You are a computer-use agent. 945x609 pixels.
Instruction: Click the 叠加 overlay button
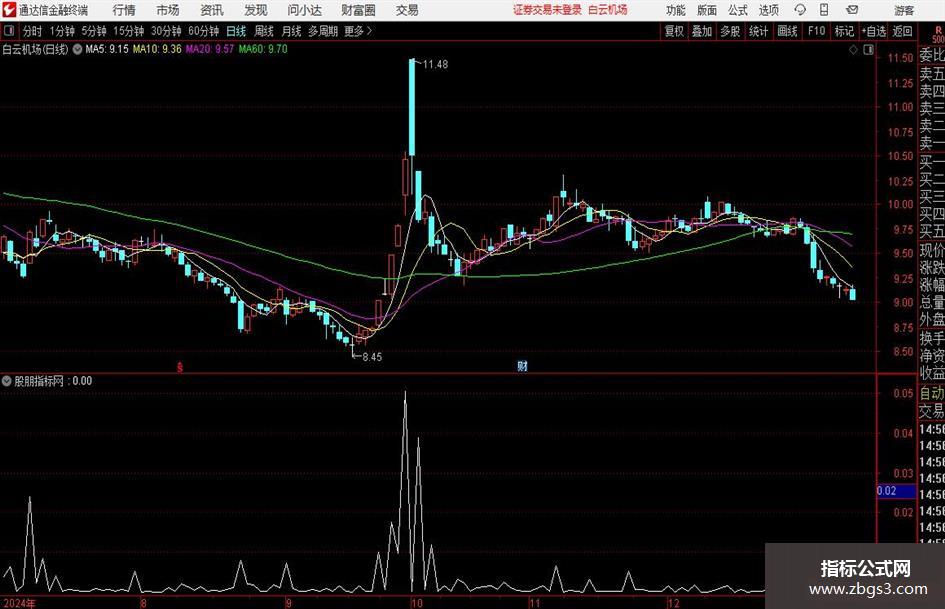coord(702,31)
